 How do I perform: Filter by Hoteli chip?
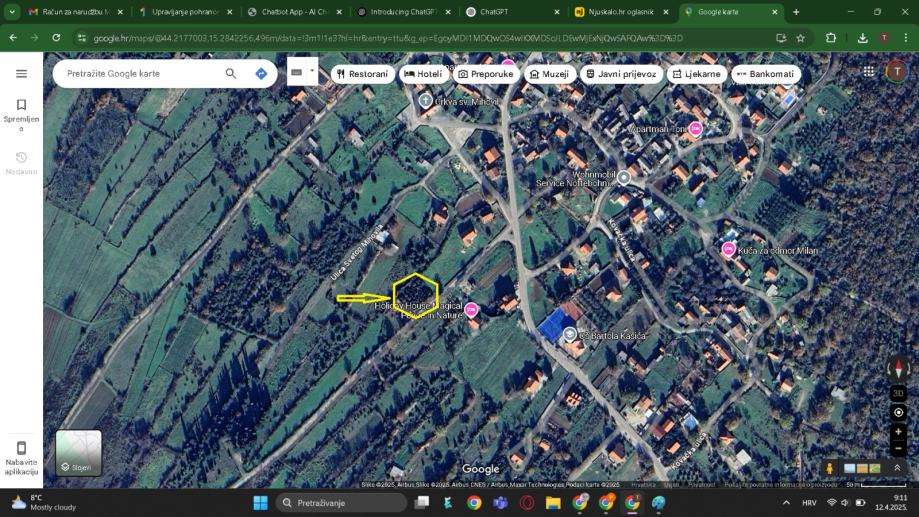tap(423, 74)
